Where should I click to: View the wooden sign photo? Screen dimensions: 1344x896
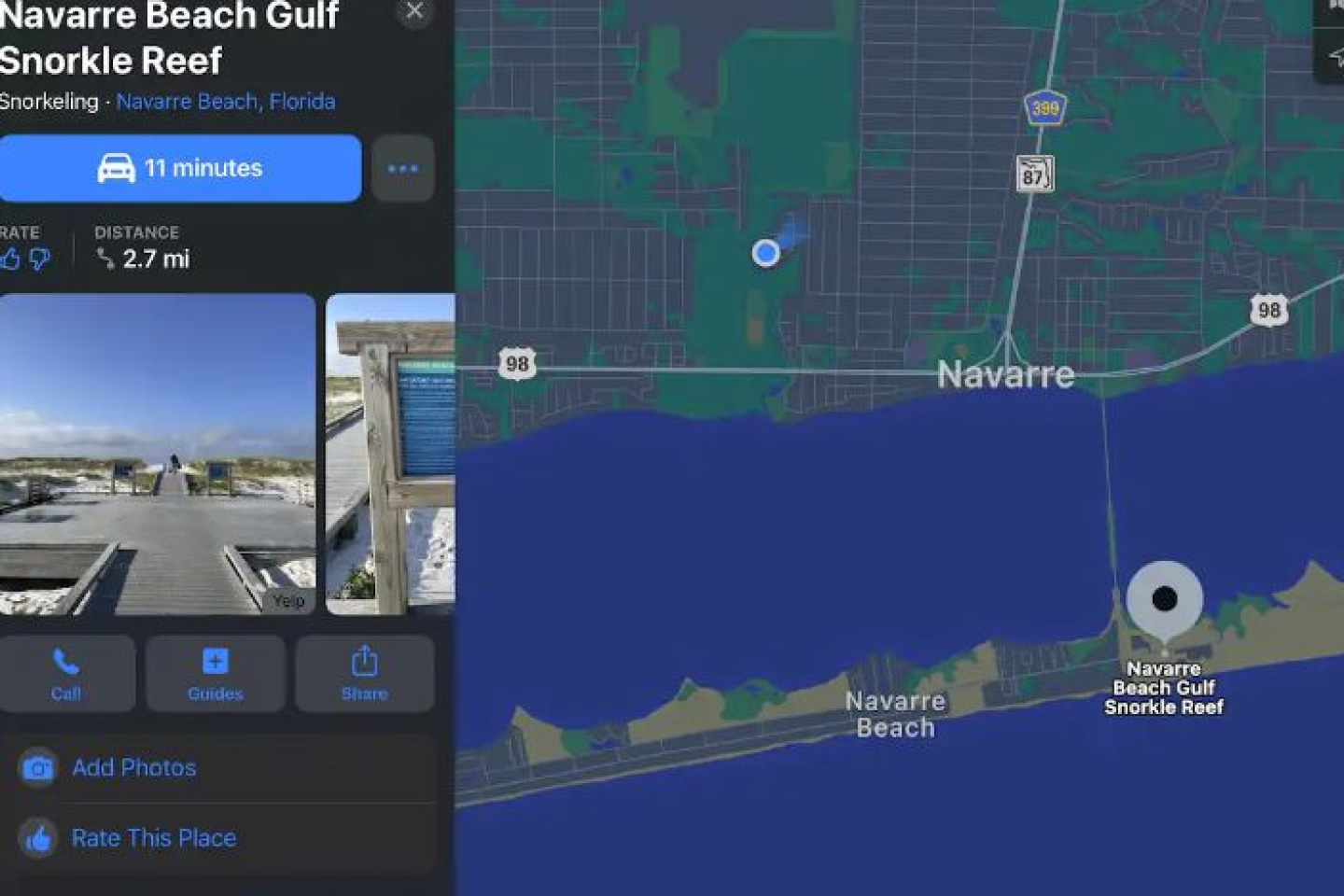(391, 455)
